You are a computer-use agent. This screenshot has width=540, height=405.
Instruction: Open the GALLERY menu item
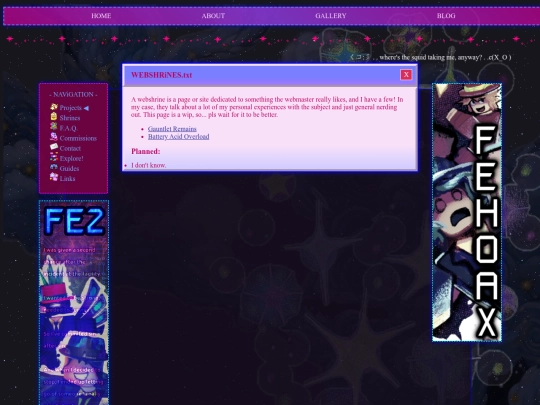point(331,16)
